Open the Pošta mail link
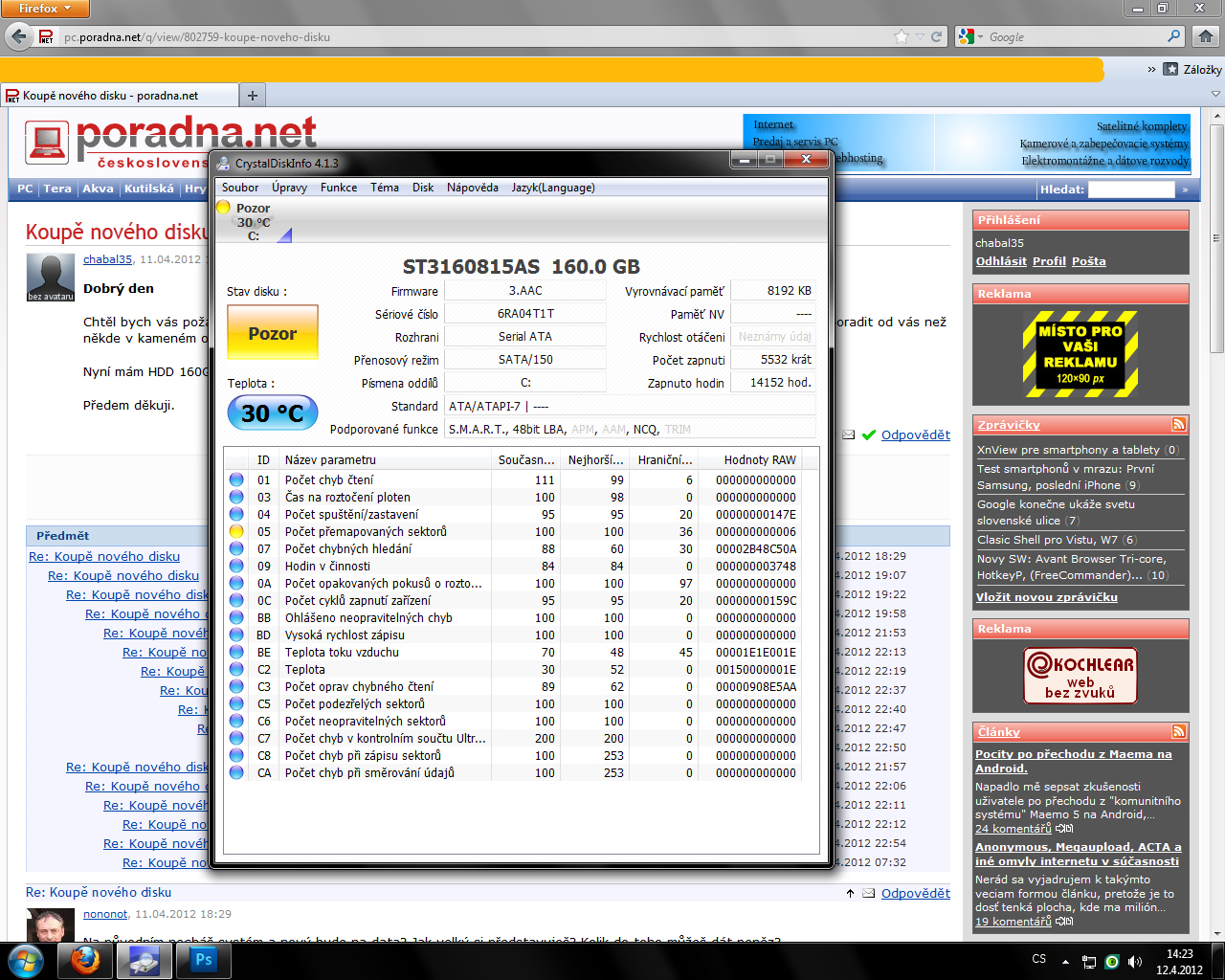 point(1089,261)
